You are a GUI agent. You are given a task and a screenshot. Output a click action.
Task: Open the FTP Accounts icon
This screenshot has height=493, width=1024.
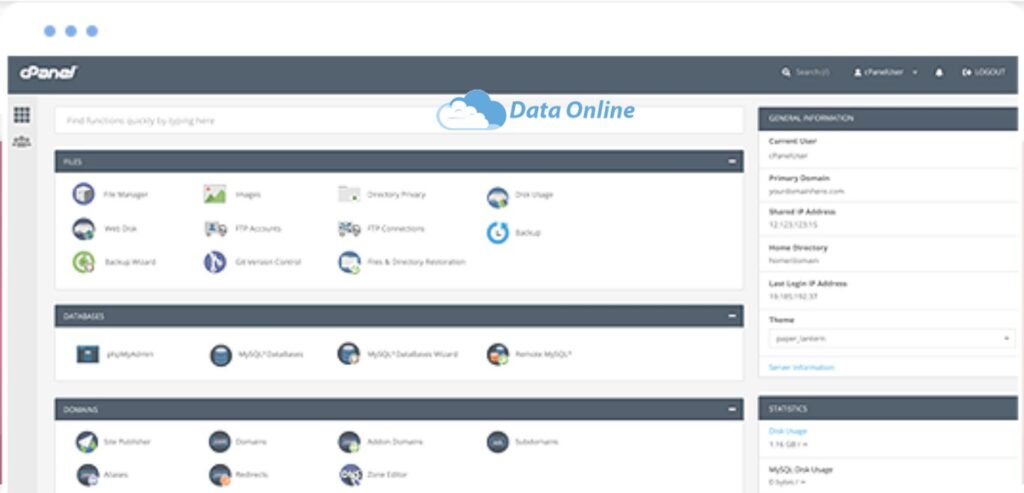click(216, 229)
